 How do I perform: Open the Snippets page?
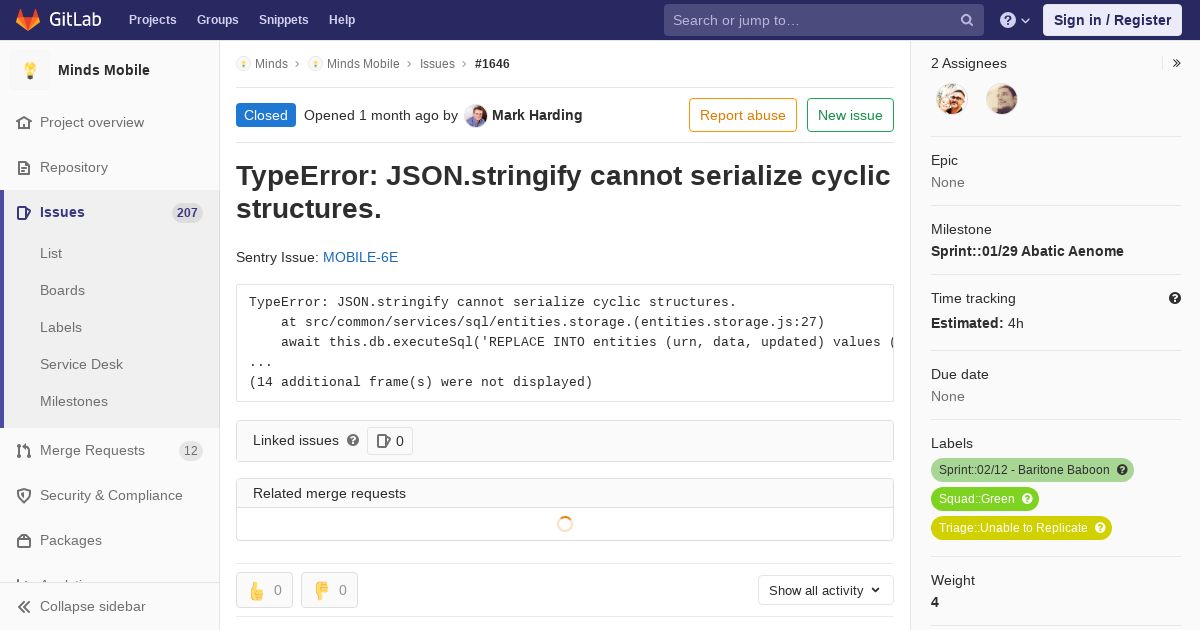point(283,20)
